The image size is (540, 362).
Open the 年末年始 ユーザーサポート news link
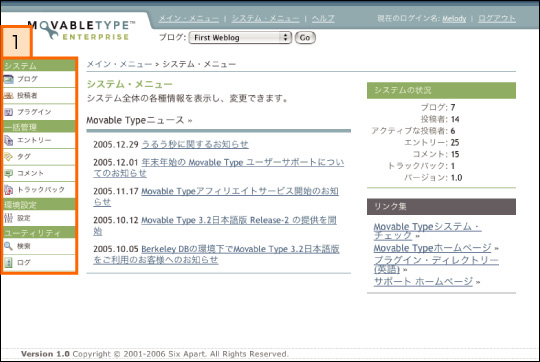click(219, 167)
